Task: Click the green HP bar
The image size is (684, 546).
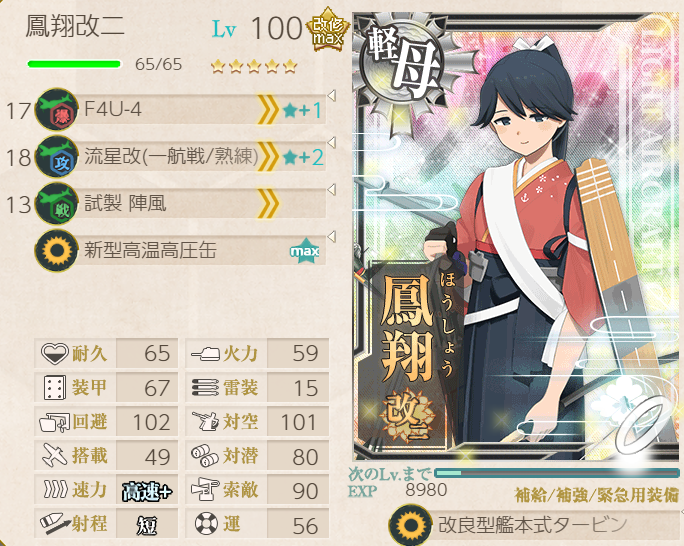Action: (x=74, y=65)
